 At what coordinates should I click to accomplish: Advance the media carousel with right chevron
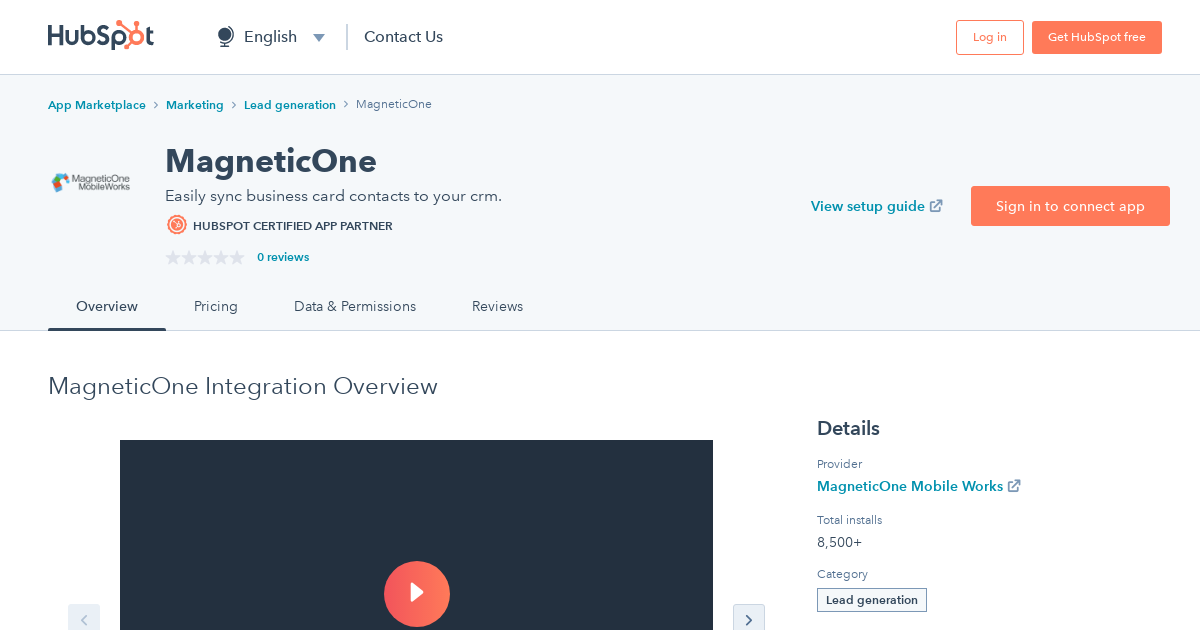click(x=748, y=618)
